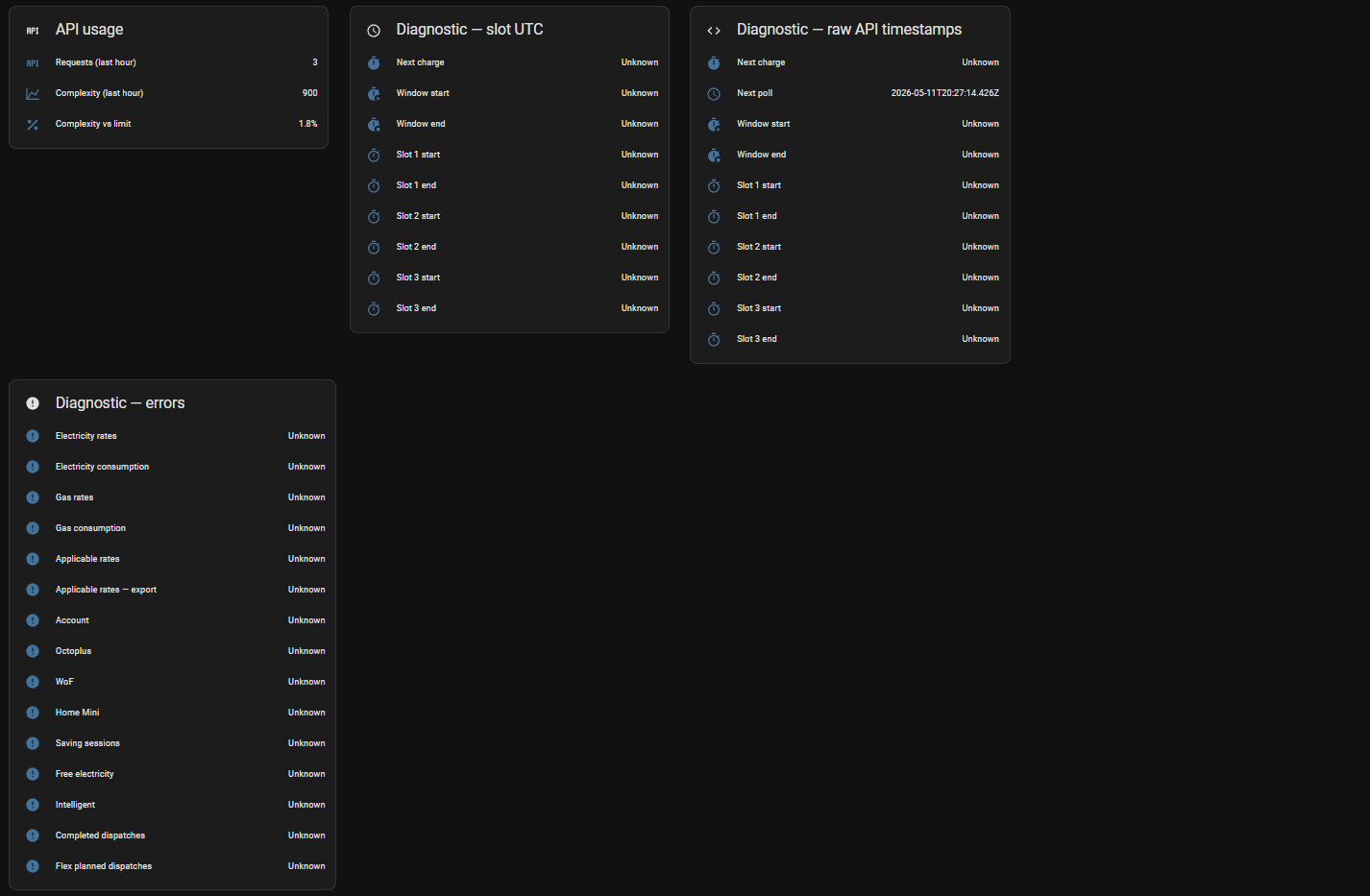
Task: Click the icon for slot UTC Window end
Action: [374, 124]
